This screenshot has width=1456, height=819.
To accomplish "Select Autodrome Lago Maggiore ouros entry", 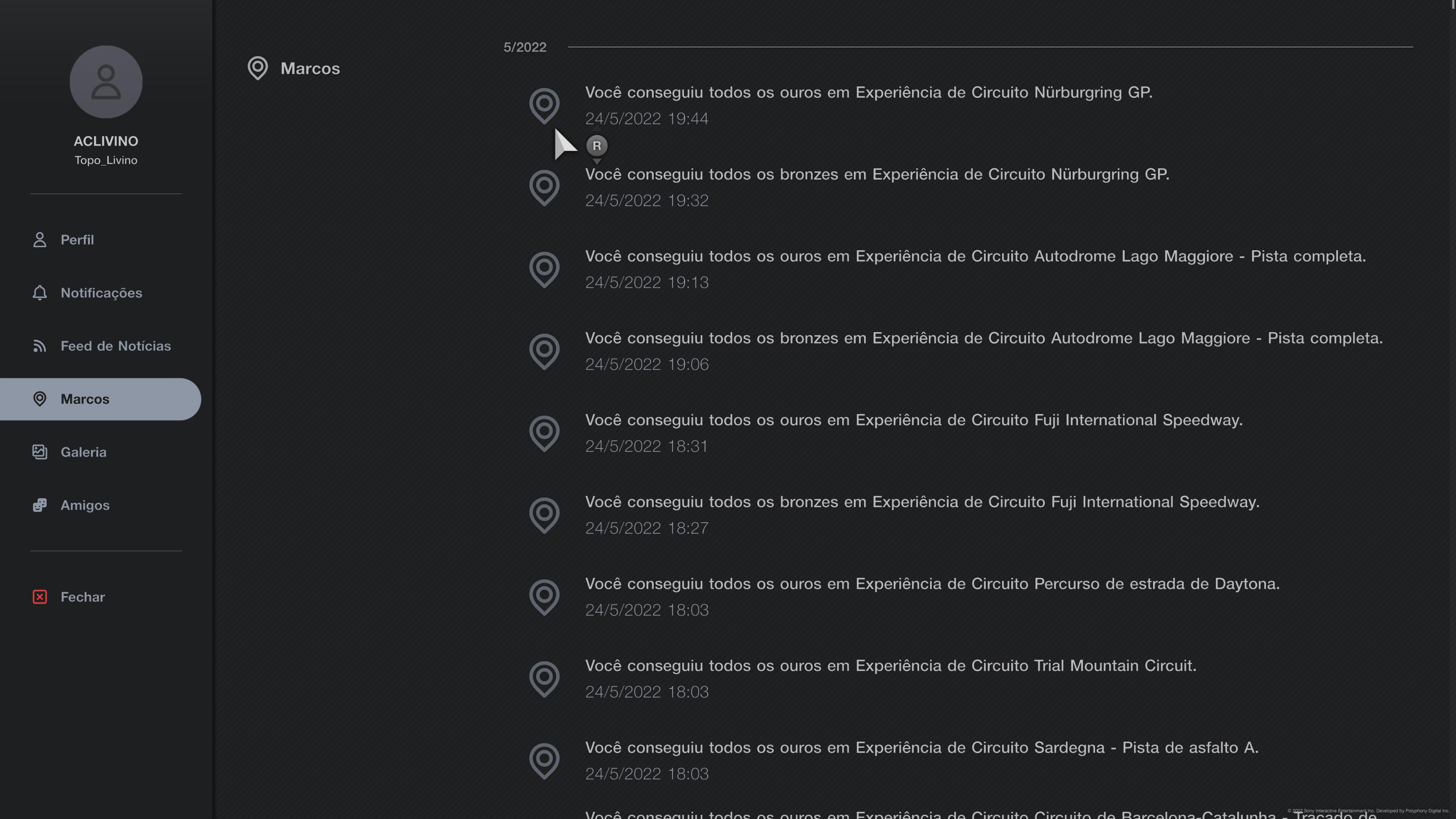I will tap(976, 256).
